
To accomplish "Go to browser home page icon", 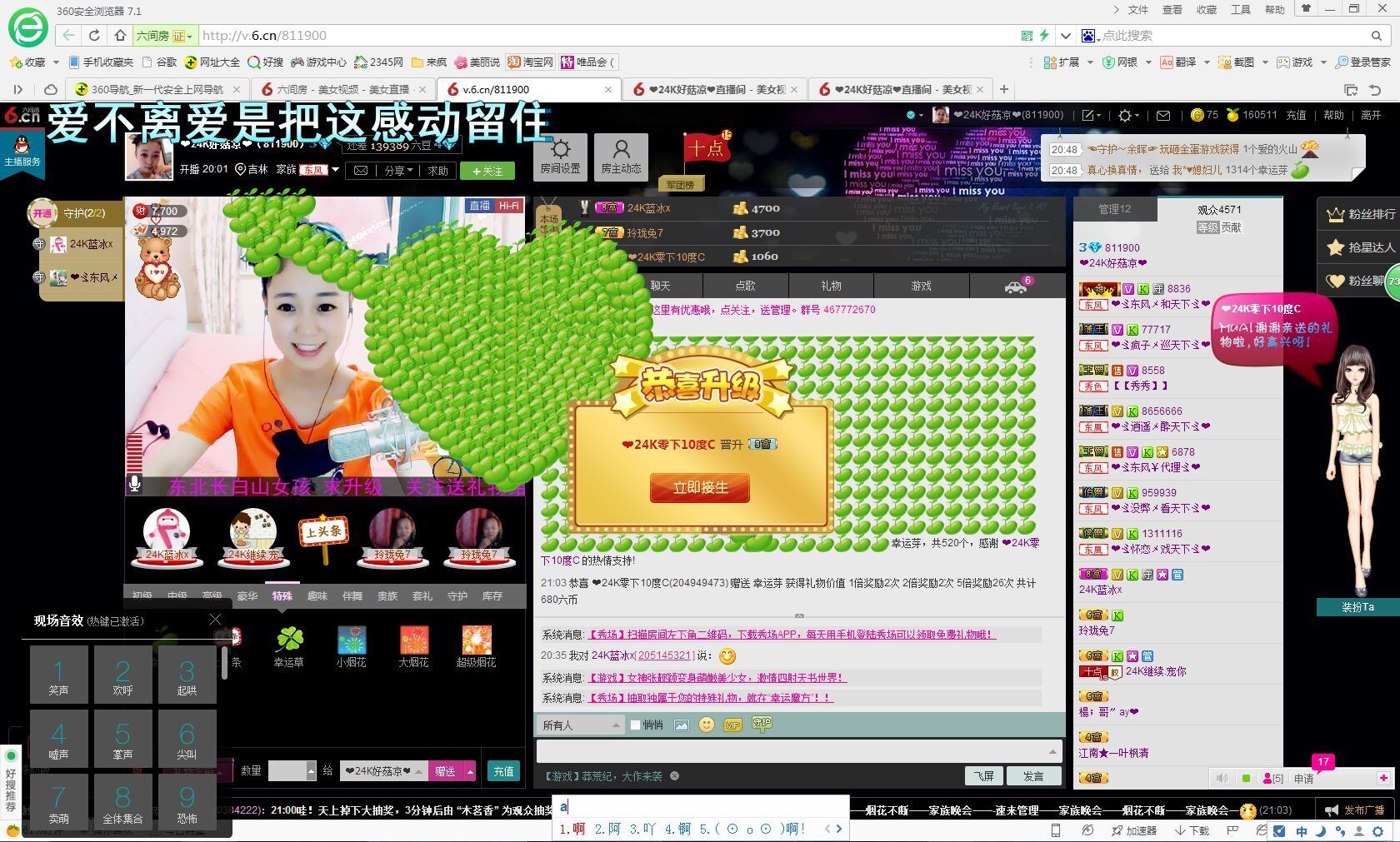I will coord(121,35).
